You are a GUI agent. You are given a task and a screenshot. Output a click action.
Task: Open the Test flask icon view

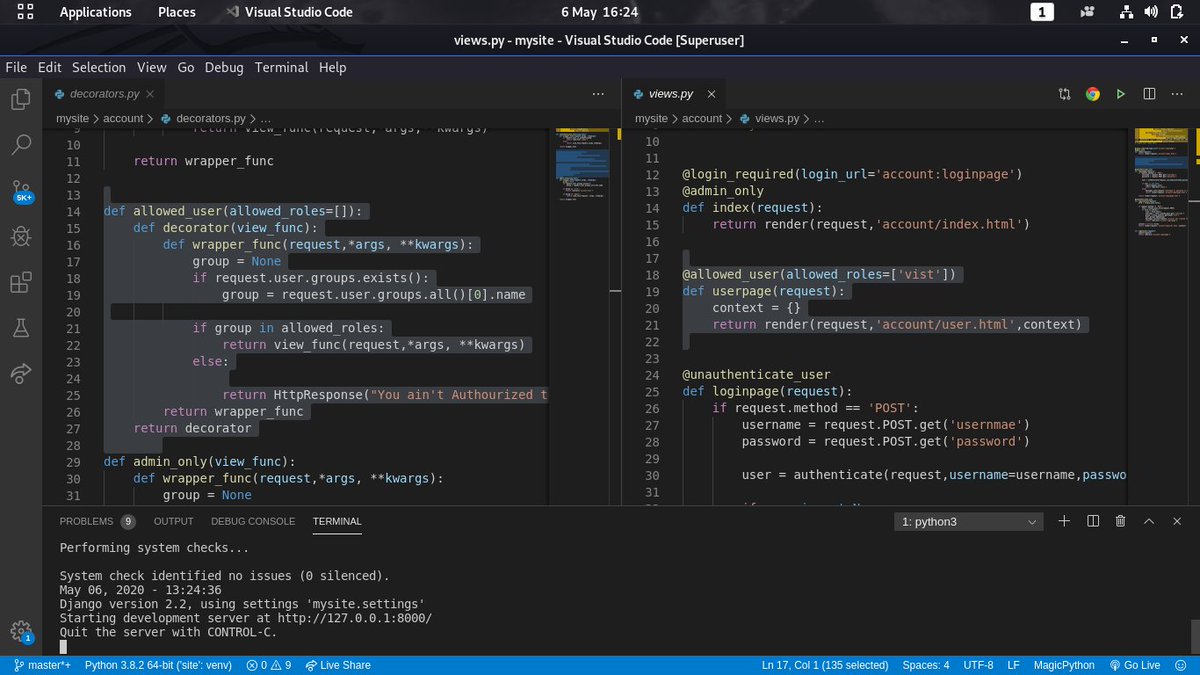point(20,328)
